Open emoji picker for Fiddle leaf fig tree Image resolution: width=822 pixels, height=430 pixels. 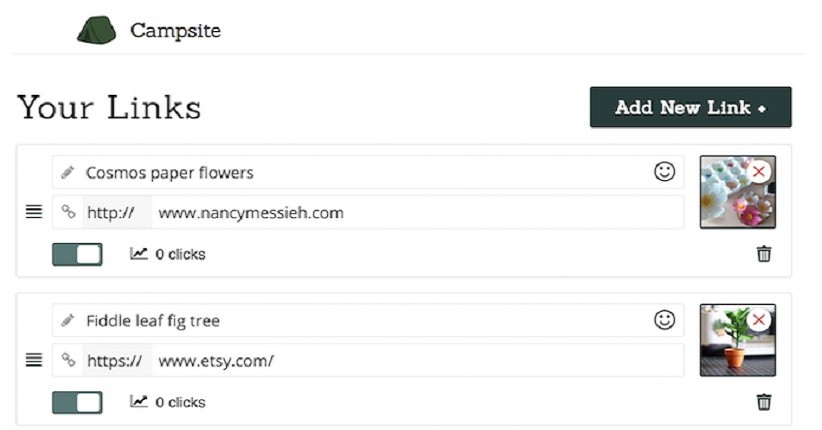[x=664, y=320]
